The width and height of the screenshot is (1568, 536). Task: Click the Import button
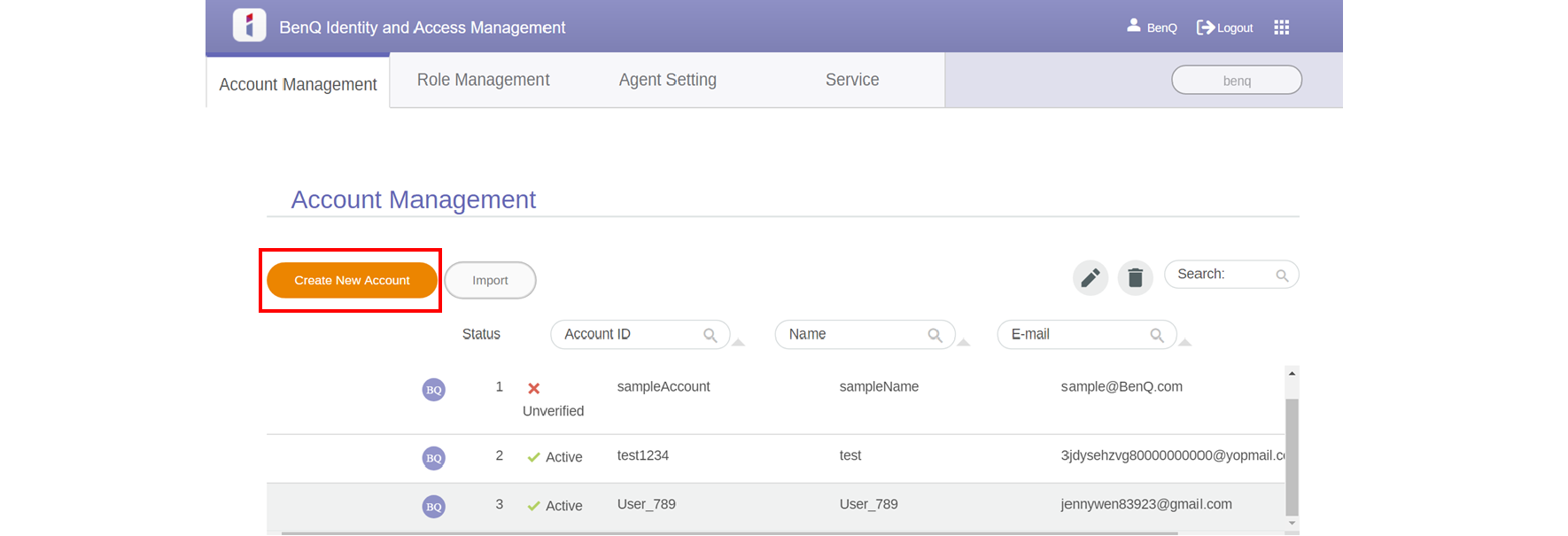point(490,280)
